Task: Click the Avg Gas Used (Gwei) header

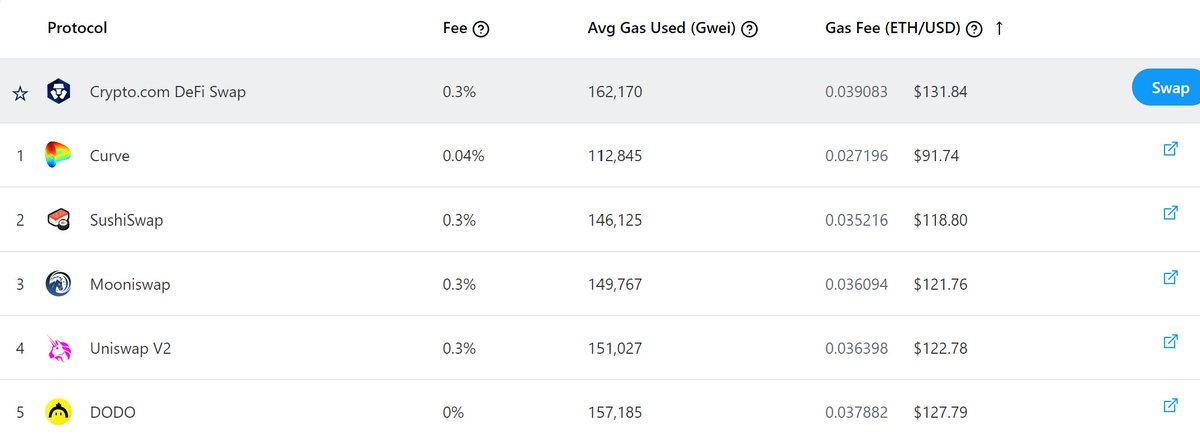Action: click(x=662, y=28)
